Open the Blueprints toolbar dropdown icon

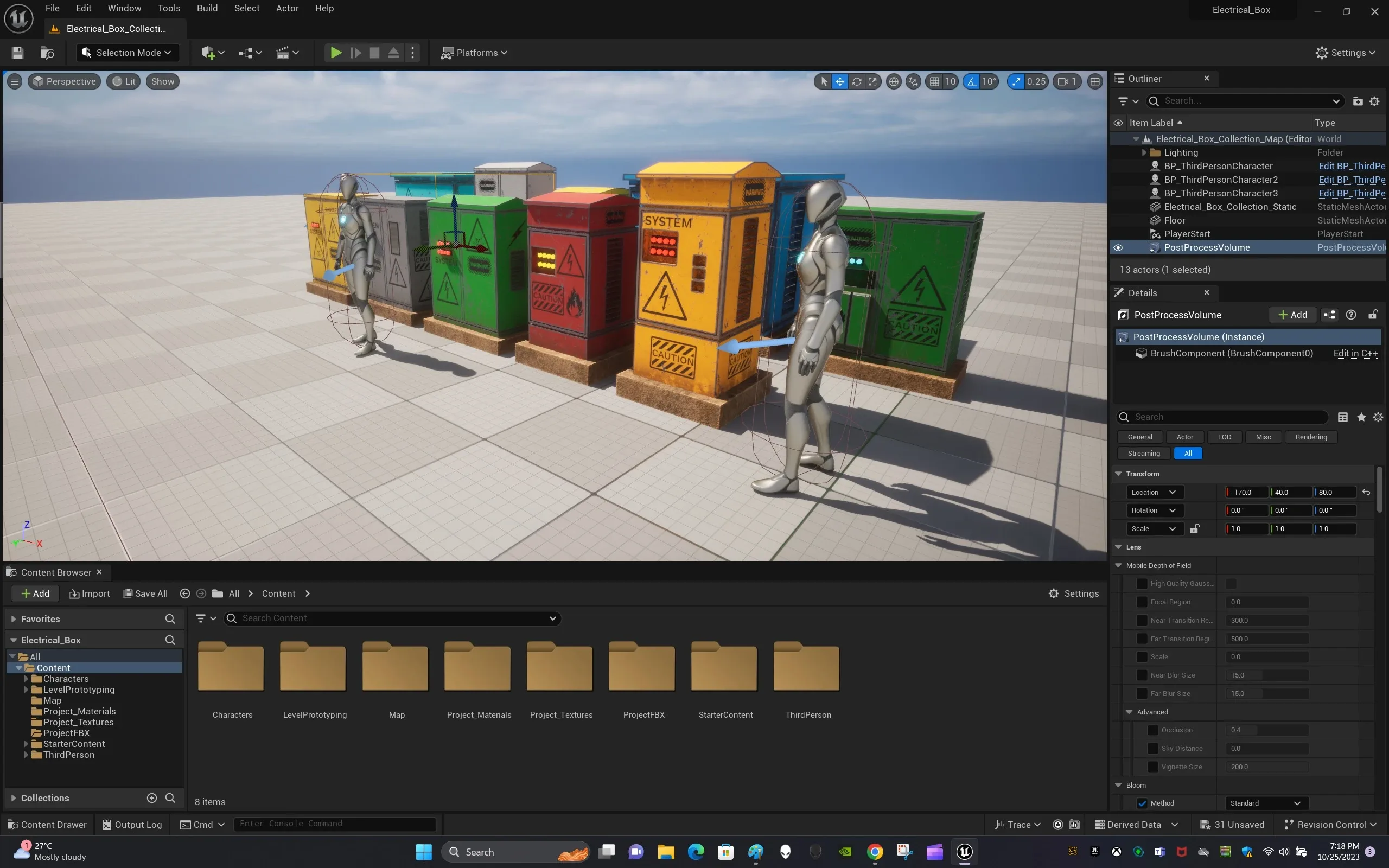pyautogui.click(x=250, y=53)
